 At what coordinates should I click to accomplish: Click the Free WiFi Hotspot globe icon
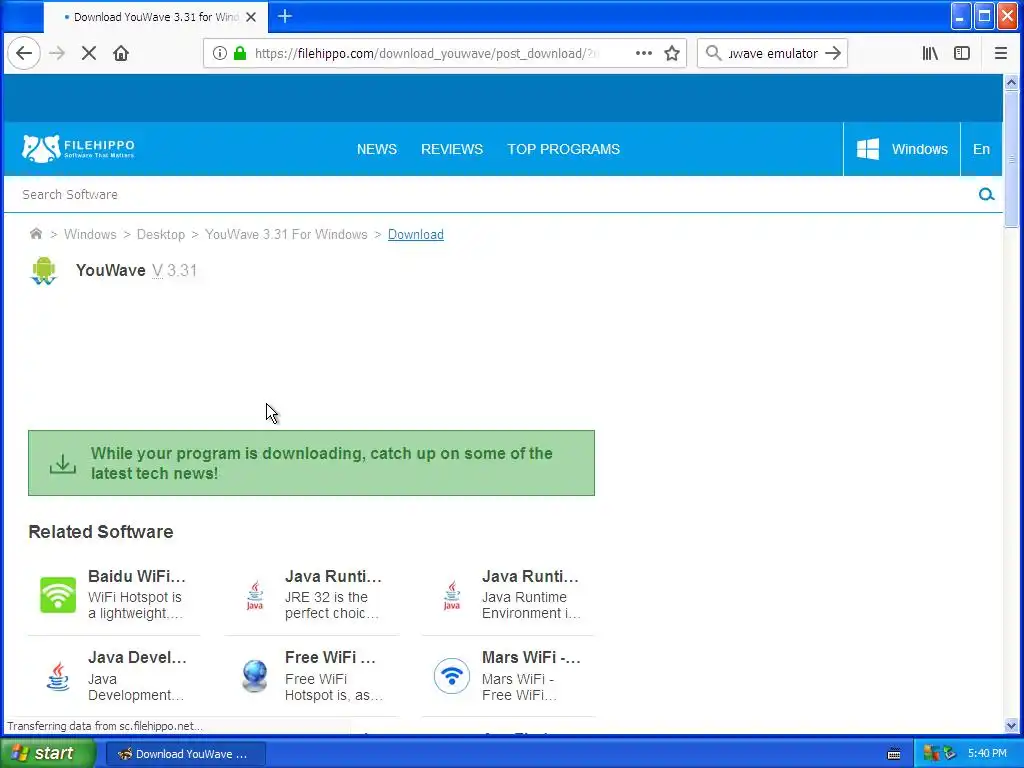coord(255,676)
